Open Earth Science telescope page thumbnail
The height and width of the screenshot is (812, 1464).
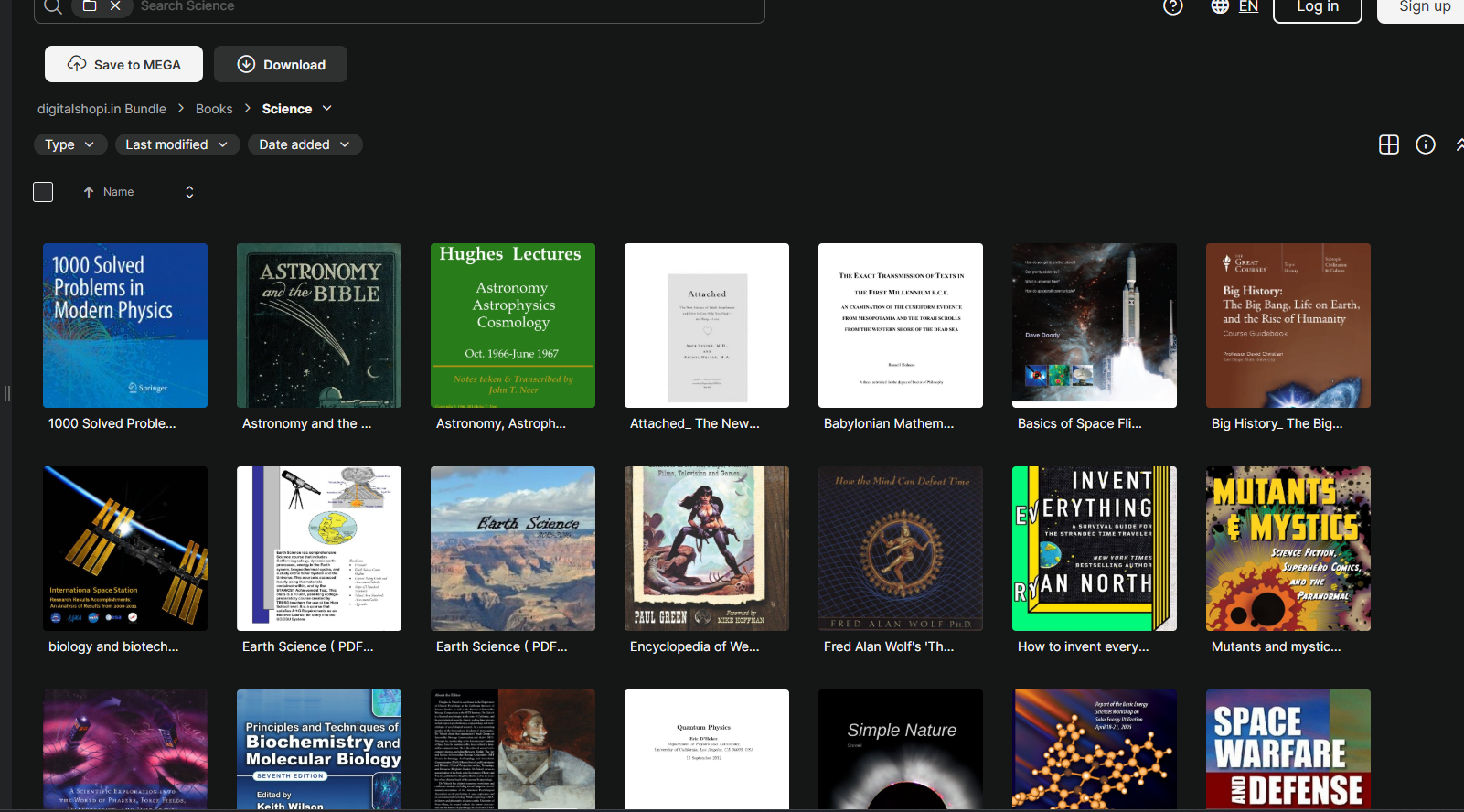[x=319, y=549]
